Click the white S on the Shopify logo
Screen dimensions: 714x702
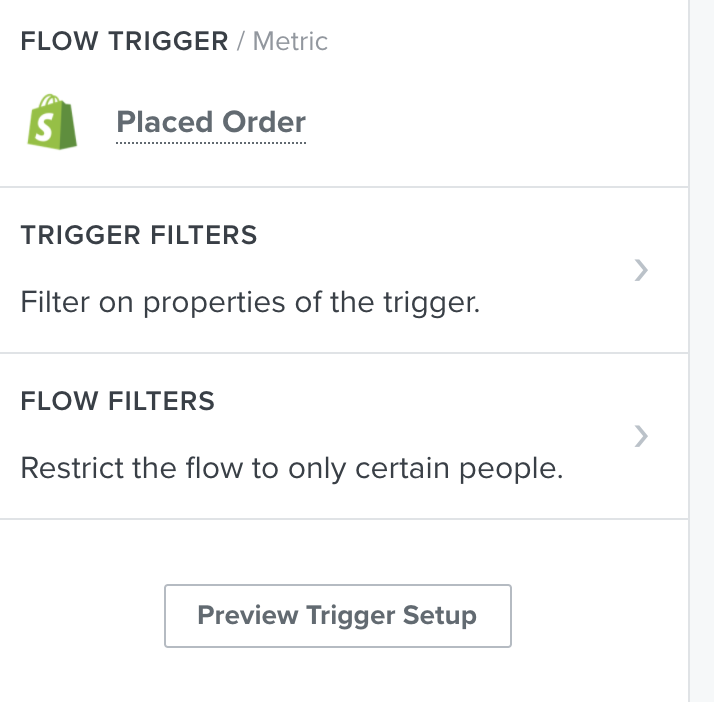coord(45,127)
